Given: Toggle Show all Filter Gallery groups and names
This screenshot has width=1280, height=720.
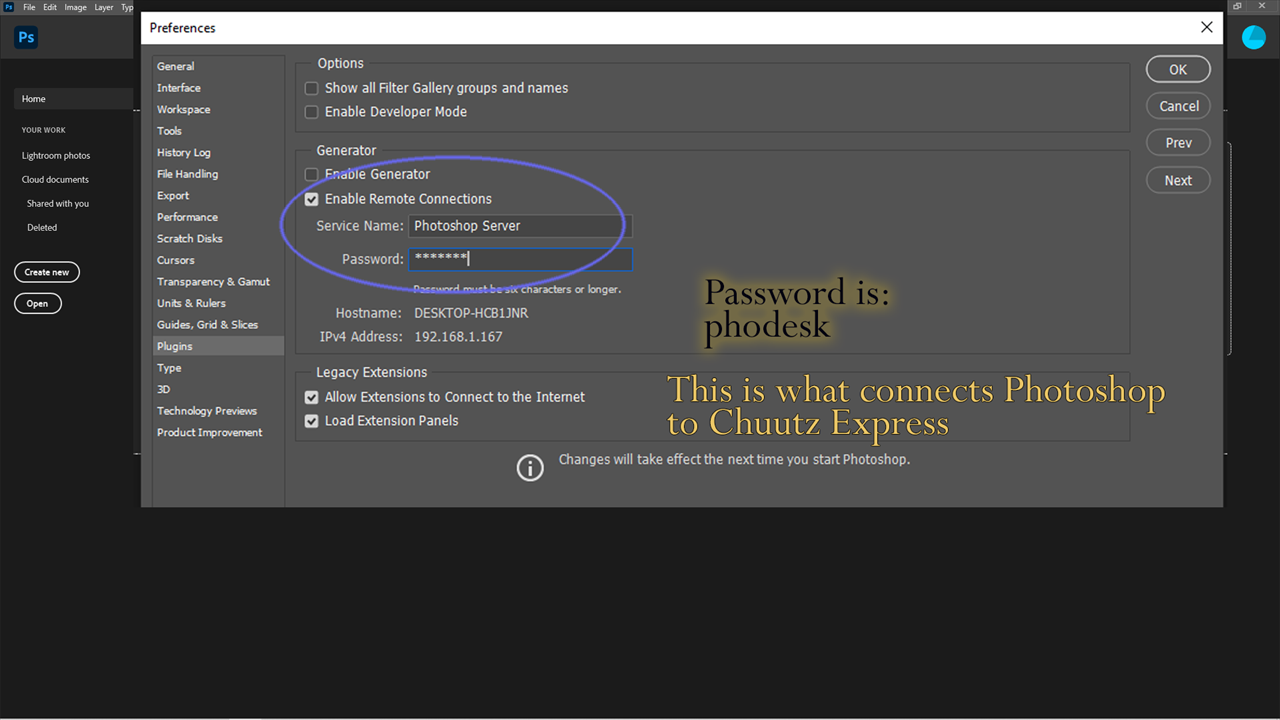Looking at the screenshot, I should pos(311,88).
